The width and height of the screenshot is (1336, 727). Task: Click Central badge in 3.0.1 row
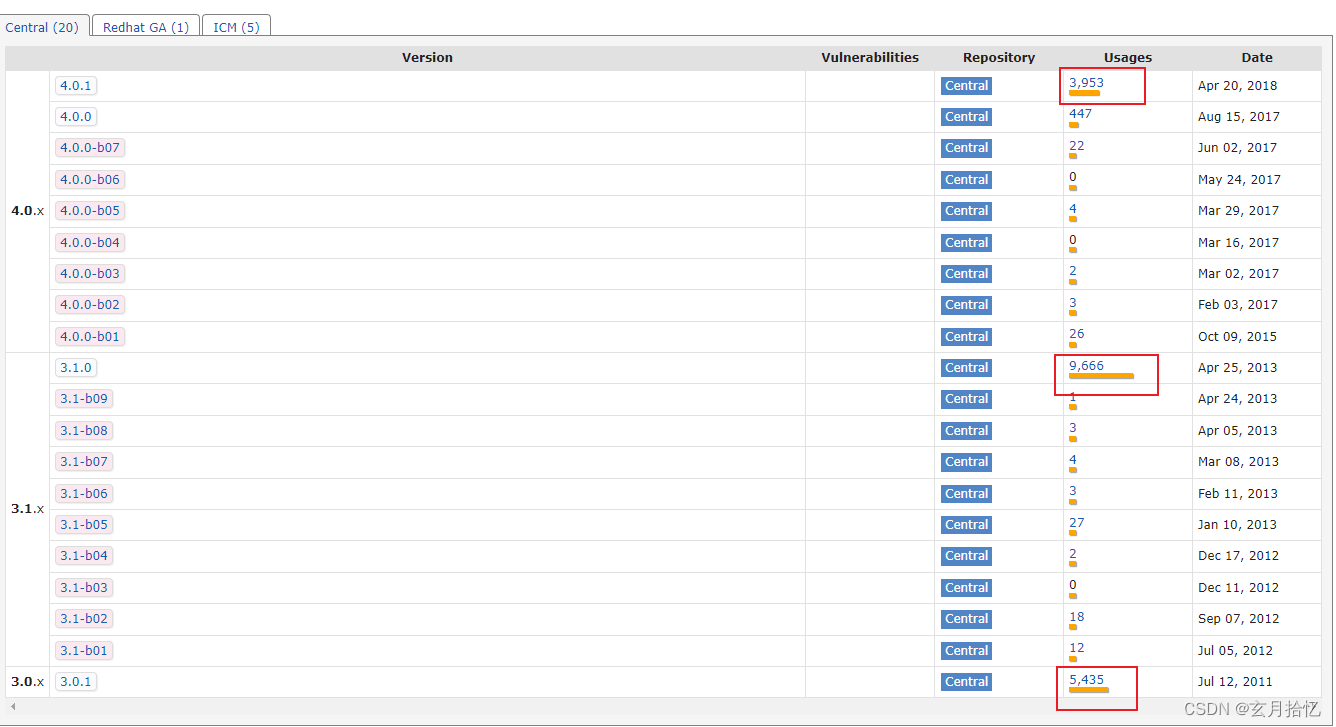coord(966,682)
